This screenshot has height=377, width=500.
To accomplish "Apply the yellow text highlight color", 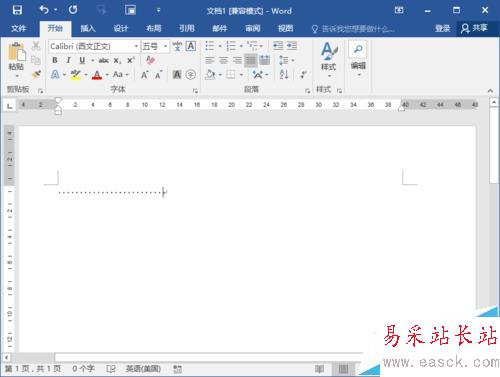I will click(76, 74).
